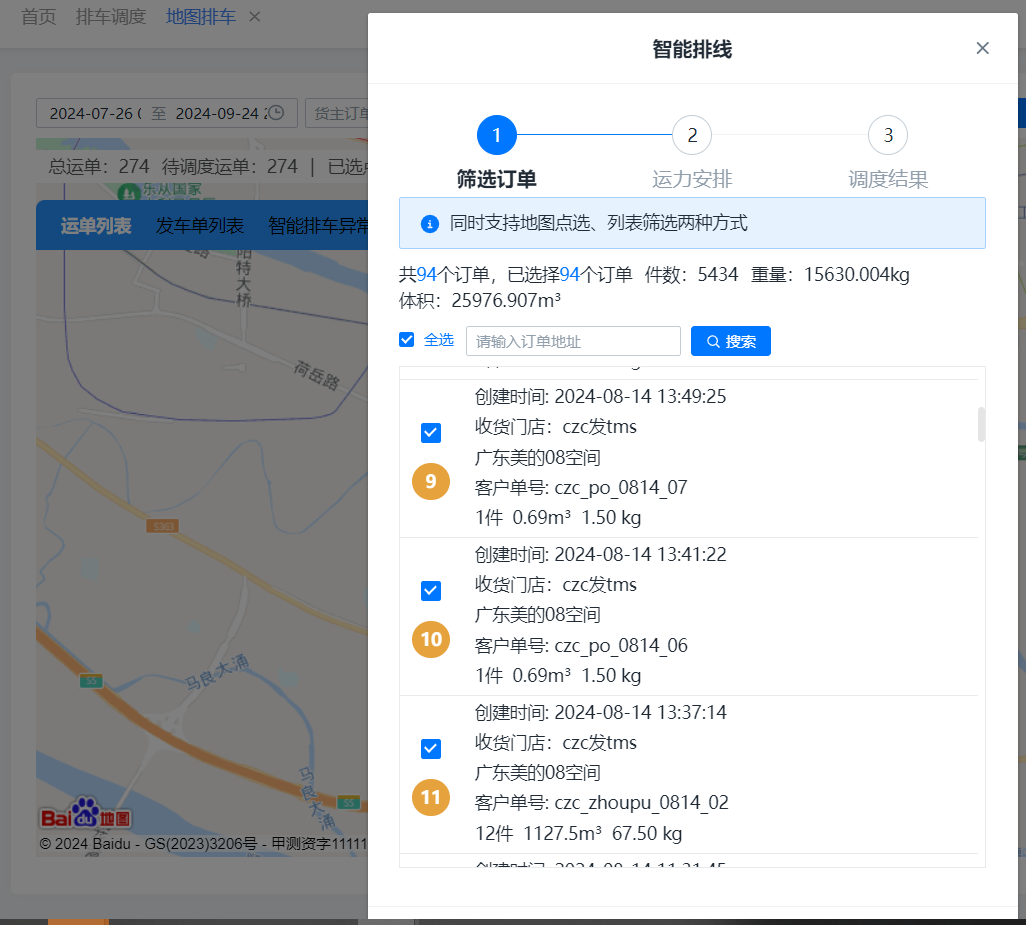
Task: Uncheck order czc_po_0814_06 checkbox
Action: tap(431, 590)
